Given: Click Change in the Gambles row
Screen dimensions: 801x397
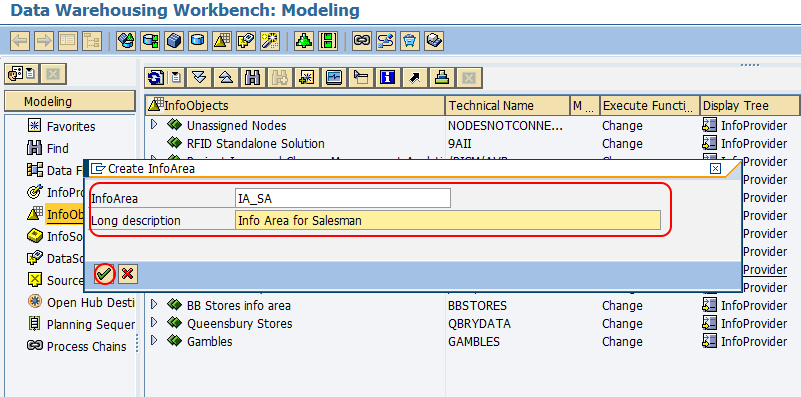Looking at the screenshot, I should [622, 341].
